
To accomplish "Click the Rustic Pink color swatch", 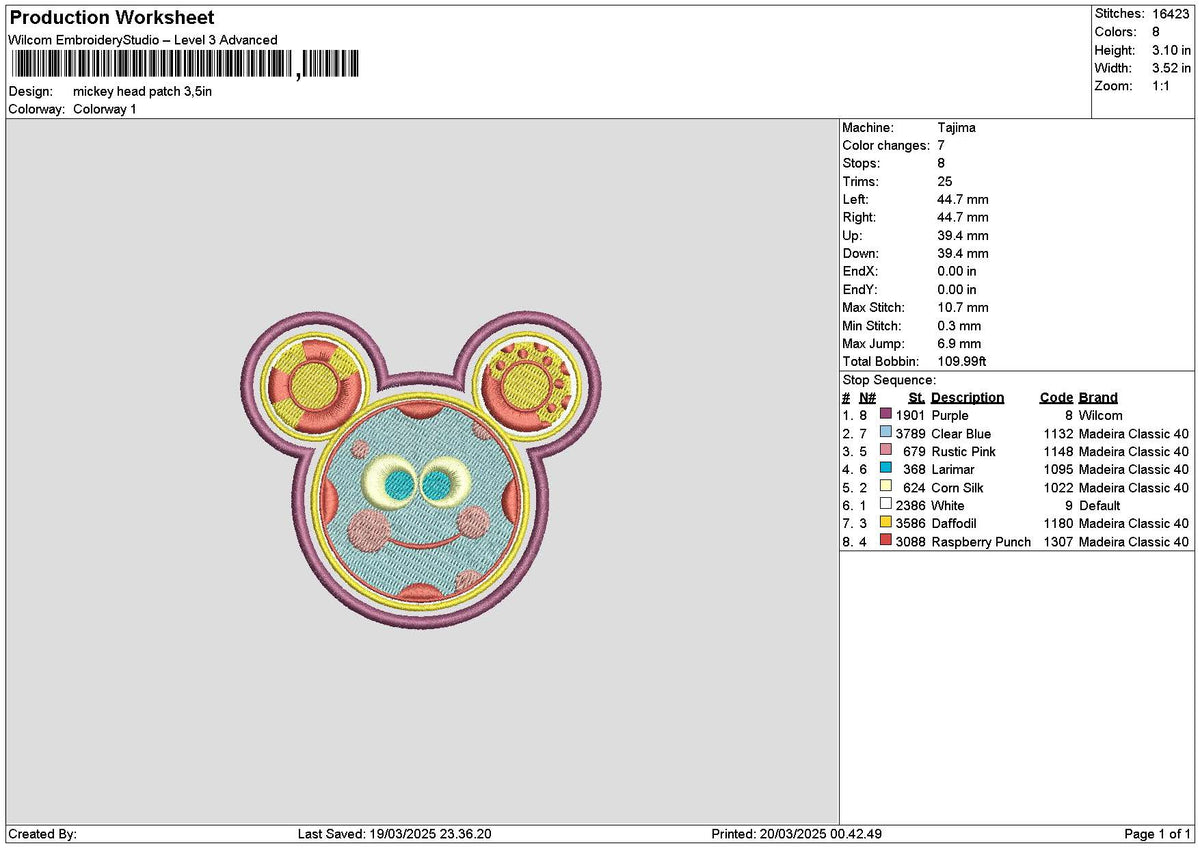I will [x=885, y=451].
